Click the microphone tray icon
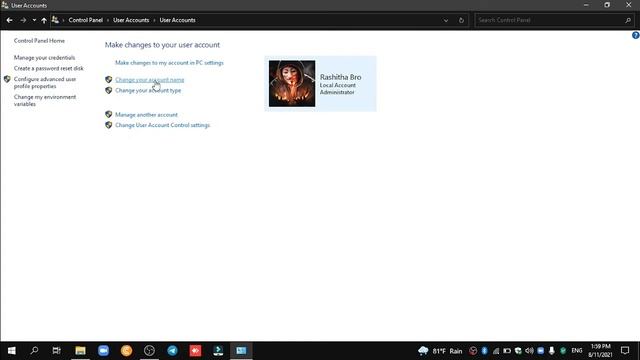This screenshot has width=640, height=360. click(552, 351)
